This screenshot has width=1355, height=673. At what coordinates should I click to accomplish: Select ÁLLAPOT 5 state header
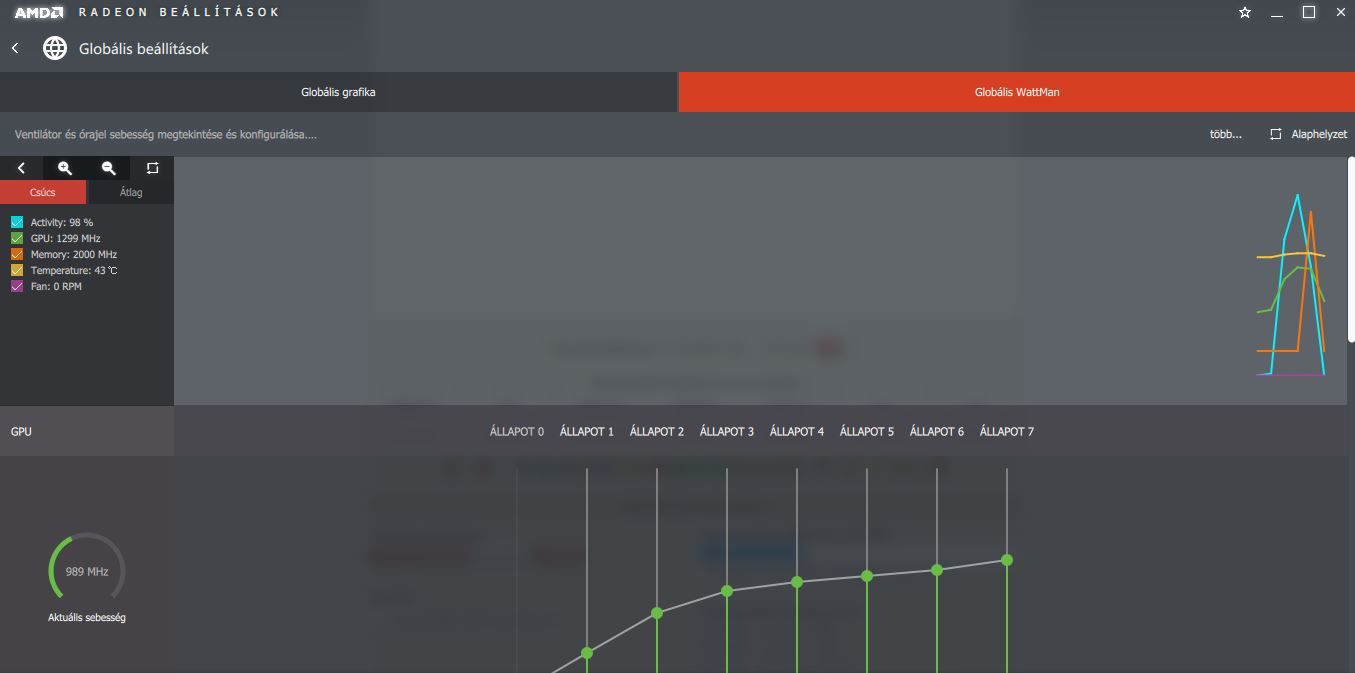[x=867, y=432]
